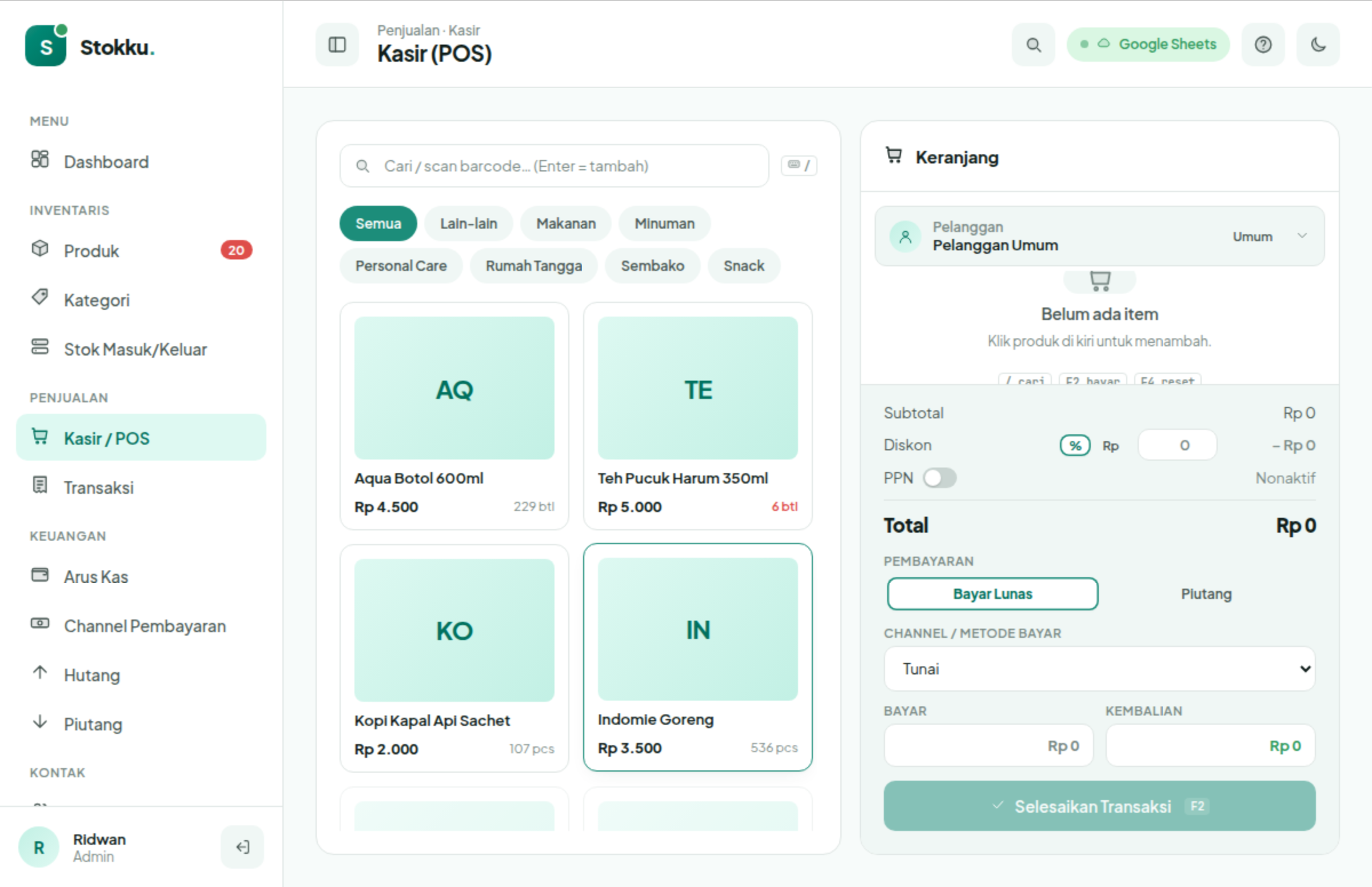Click the keyboard shortcut slash badge
Viewport: 1372px width, 887px height.
(x=798, y=166)
